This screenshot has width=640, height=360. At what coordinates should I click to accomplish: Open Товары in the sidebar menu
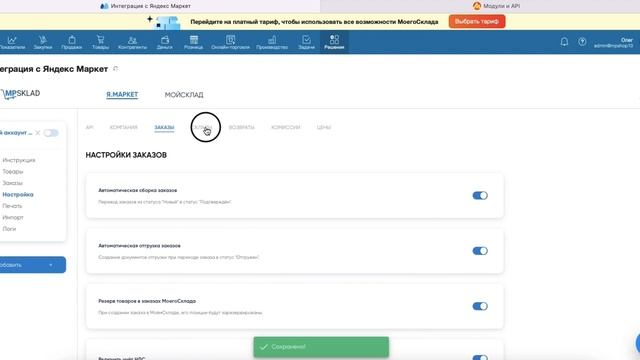[13, 171]
